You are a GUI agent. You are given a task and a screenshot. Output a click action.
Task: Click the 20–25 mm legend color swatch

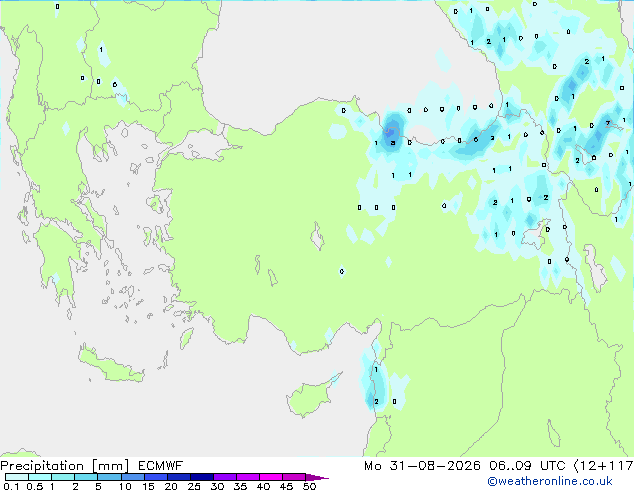click(178, 477)
